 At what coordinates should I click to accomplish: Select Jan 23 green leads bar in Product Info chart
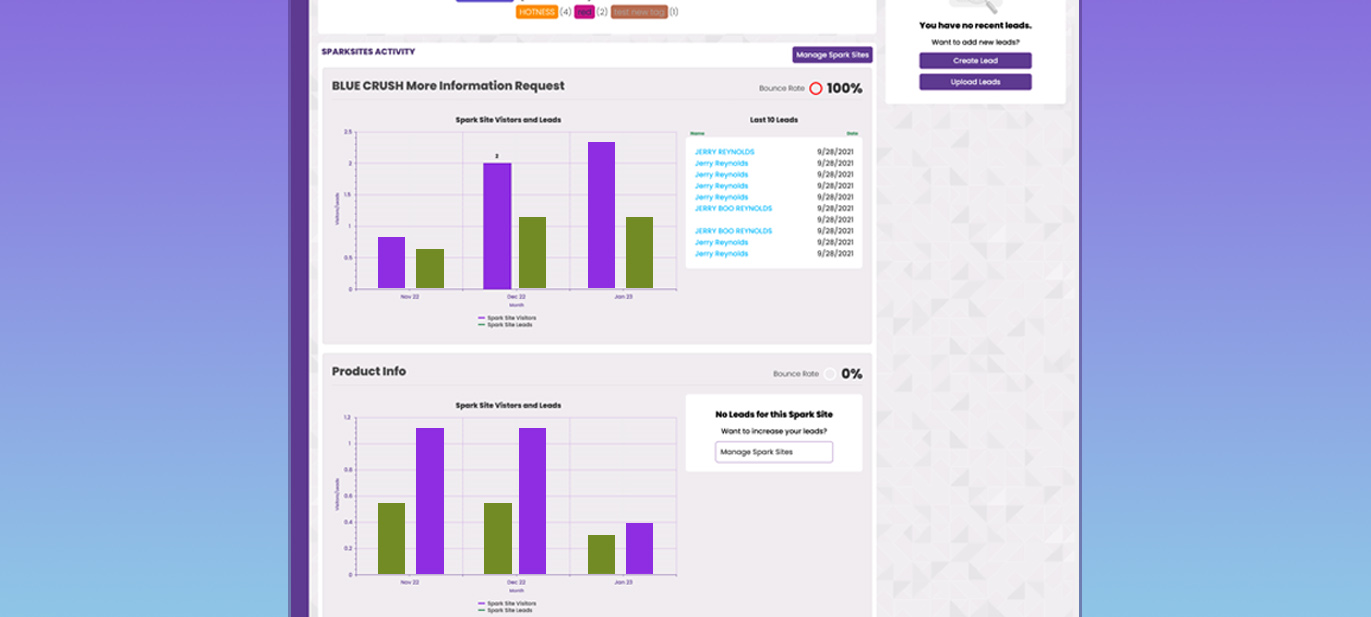click(x=602, y=555)
